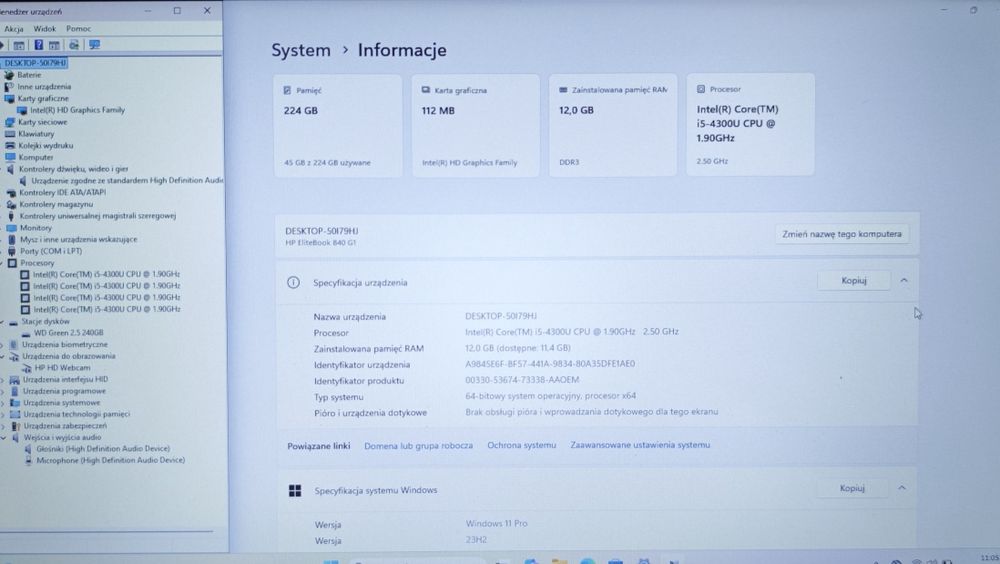Click the Monitory icon in the tree
This screenshot has width=1000, height=564.
(x=11, y=228)
